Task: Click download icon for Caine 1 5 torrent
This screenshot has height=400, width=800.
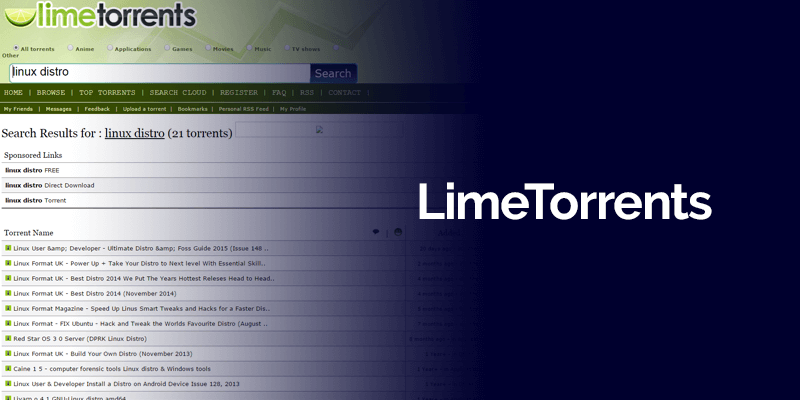Action: coord(8,368)
